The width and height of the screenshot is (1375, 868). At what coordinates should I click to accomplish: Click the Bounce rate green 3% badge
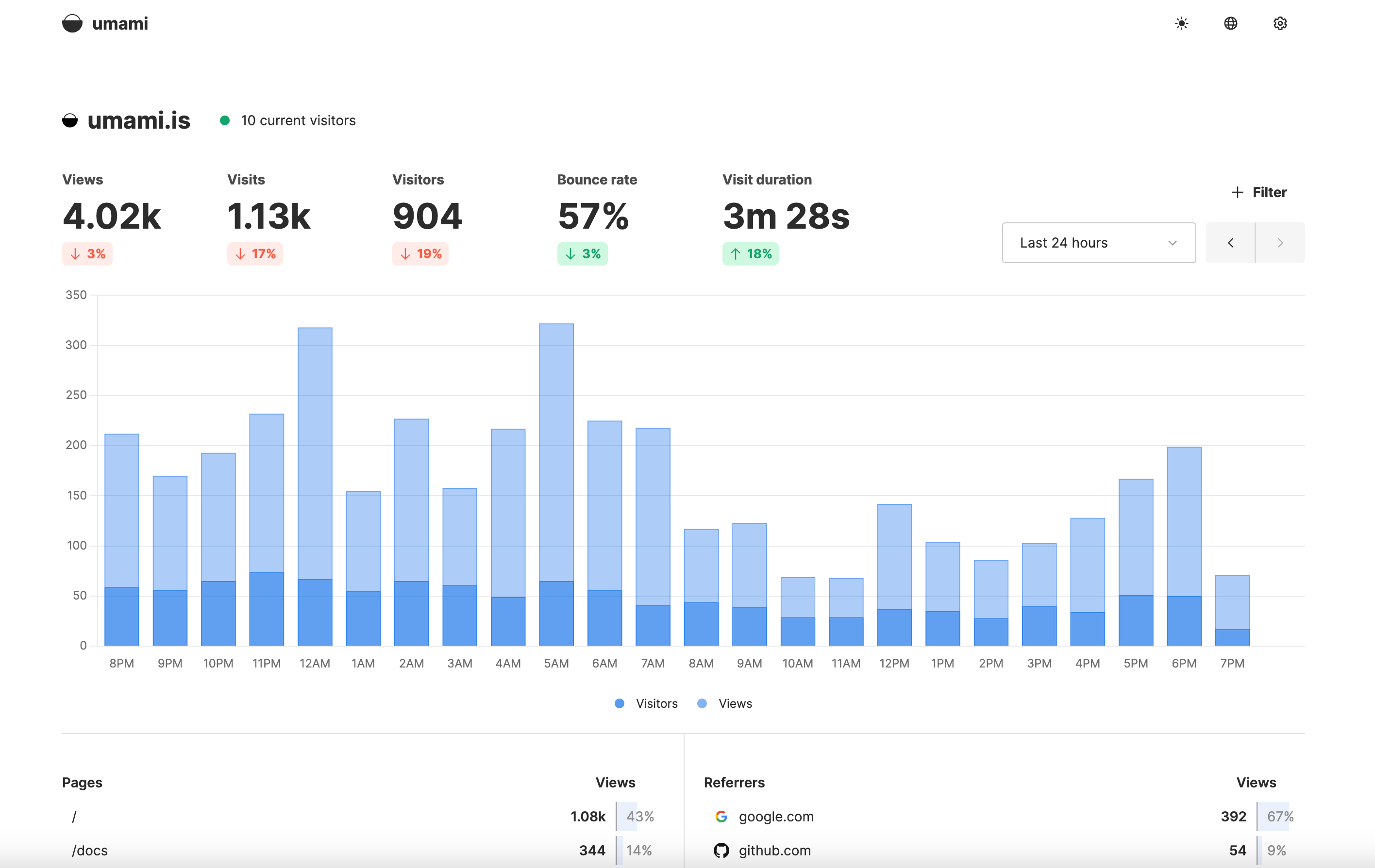583,254
